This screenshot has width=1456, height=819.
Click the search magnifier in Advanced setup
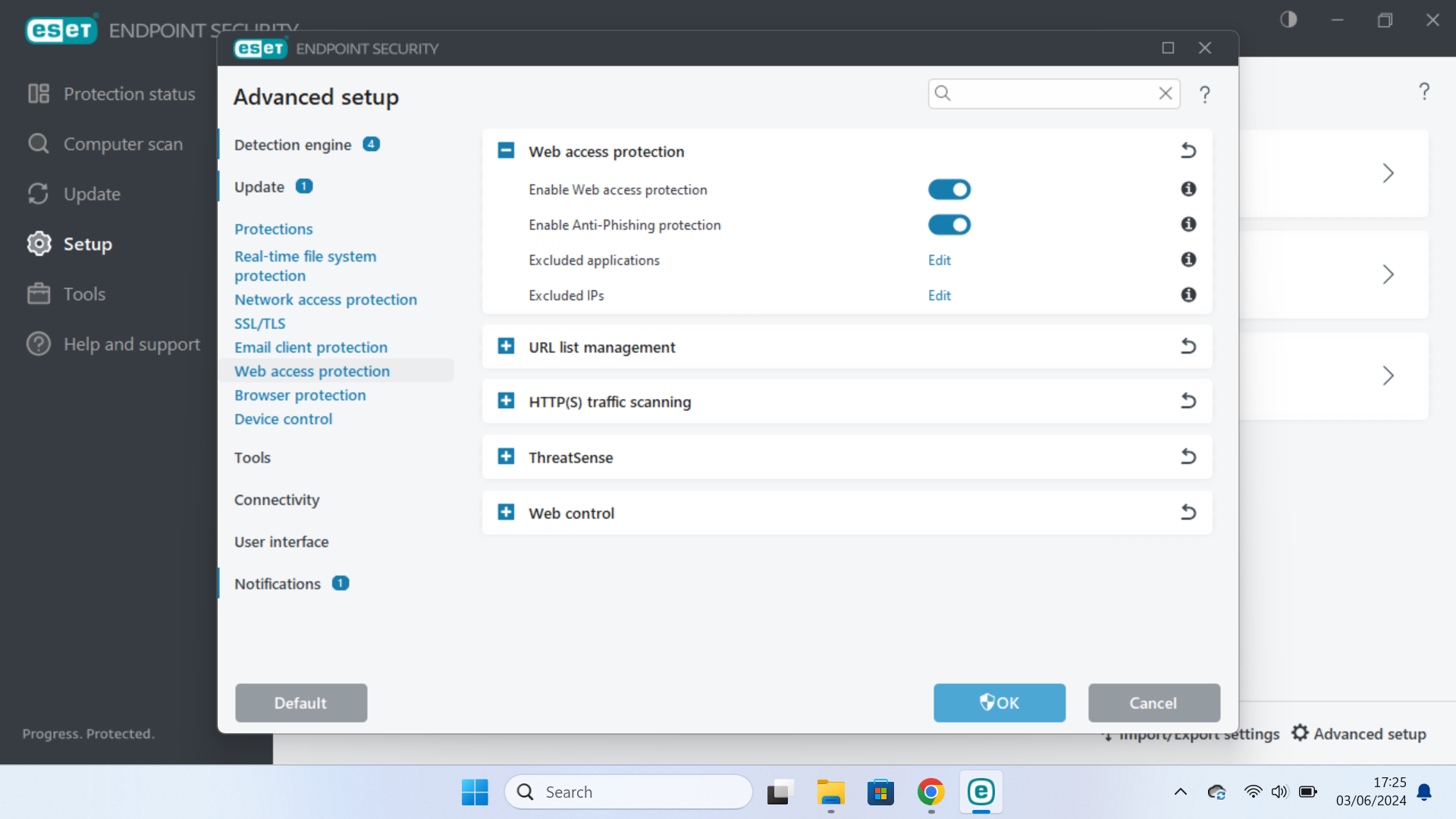tap(943, 93)
